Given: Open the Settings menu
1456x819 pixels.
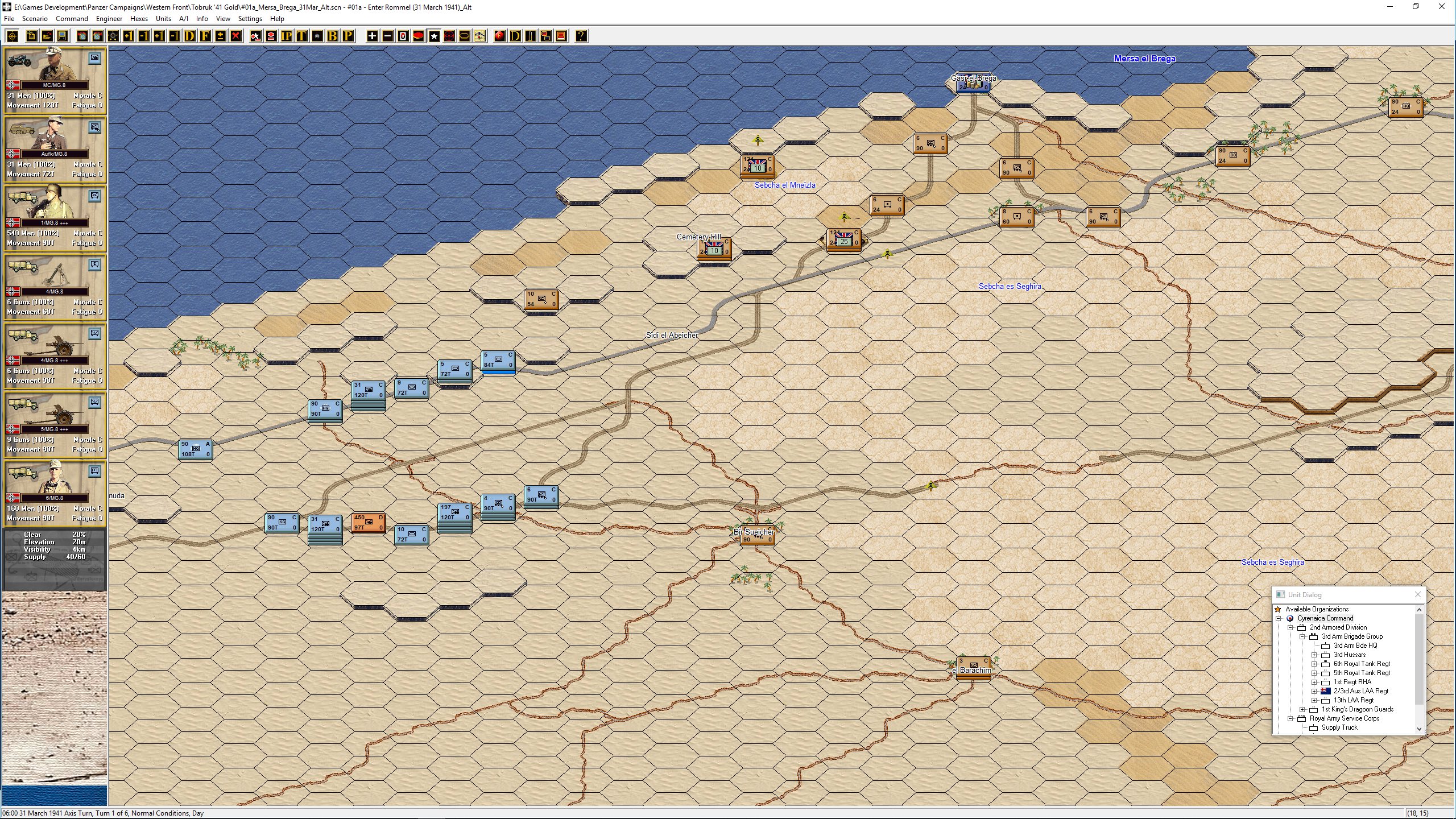Looking at the screenshot, I should (x=250, y=19).
